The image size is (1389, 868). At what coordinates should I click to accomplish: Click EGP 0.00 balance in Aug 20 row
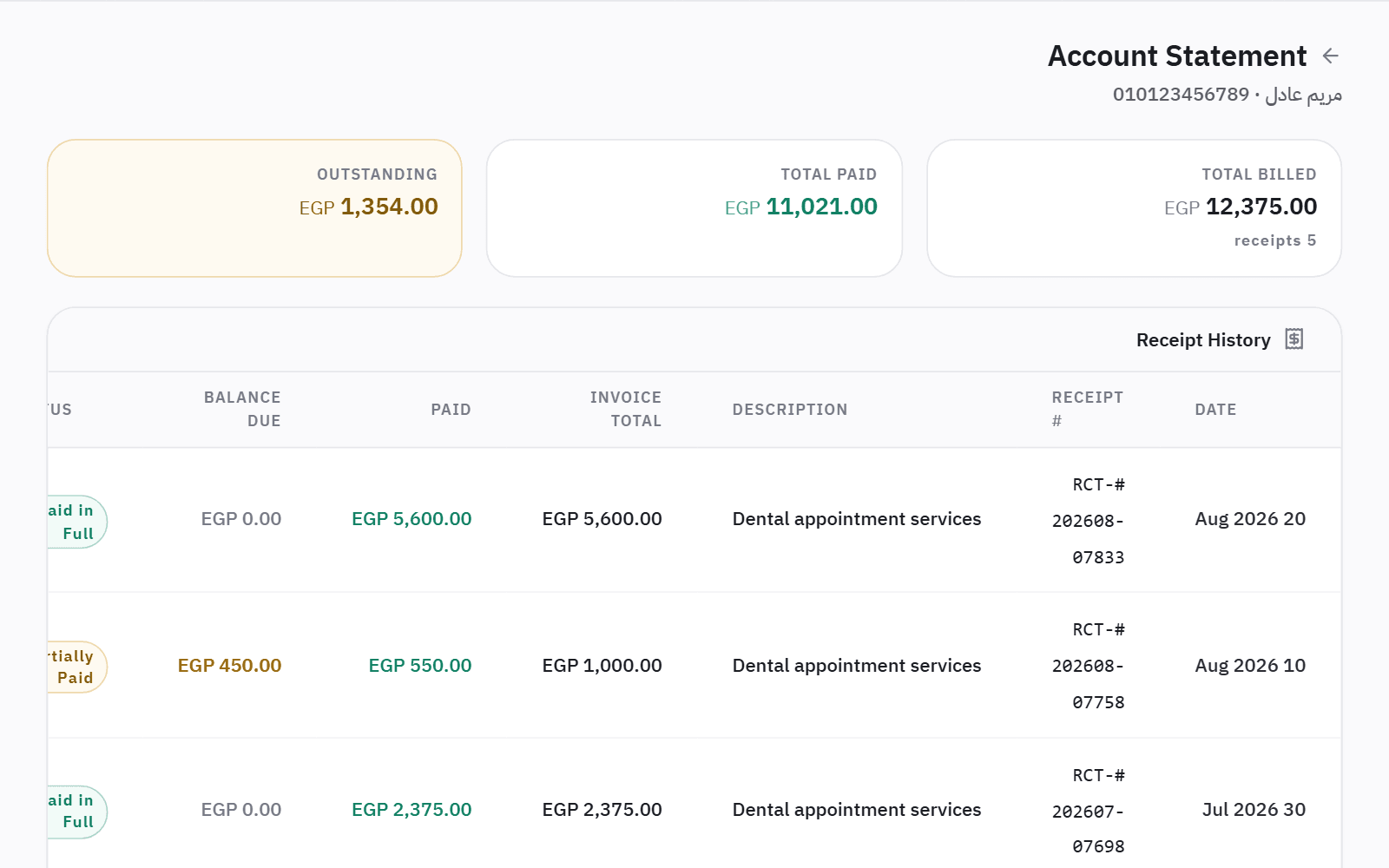[241, 519]
